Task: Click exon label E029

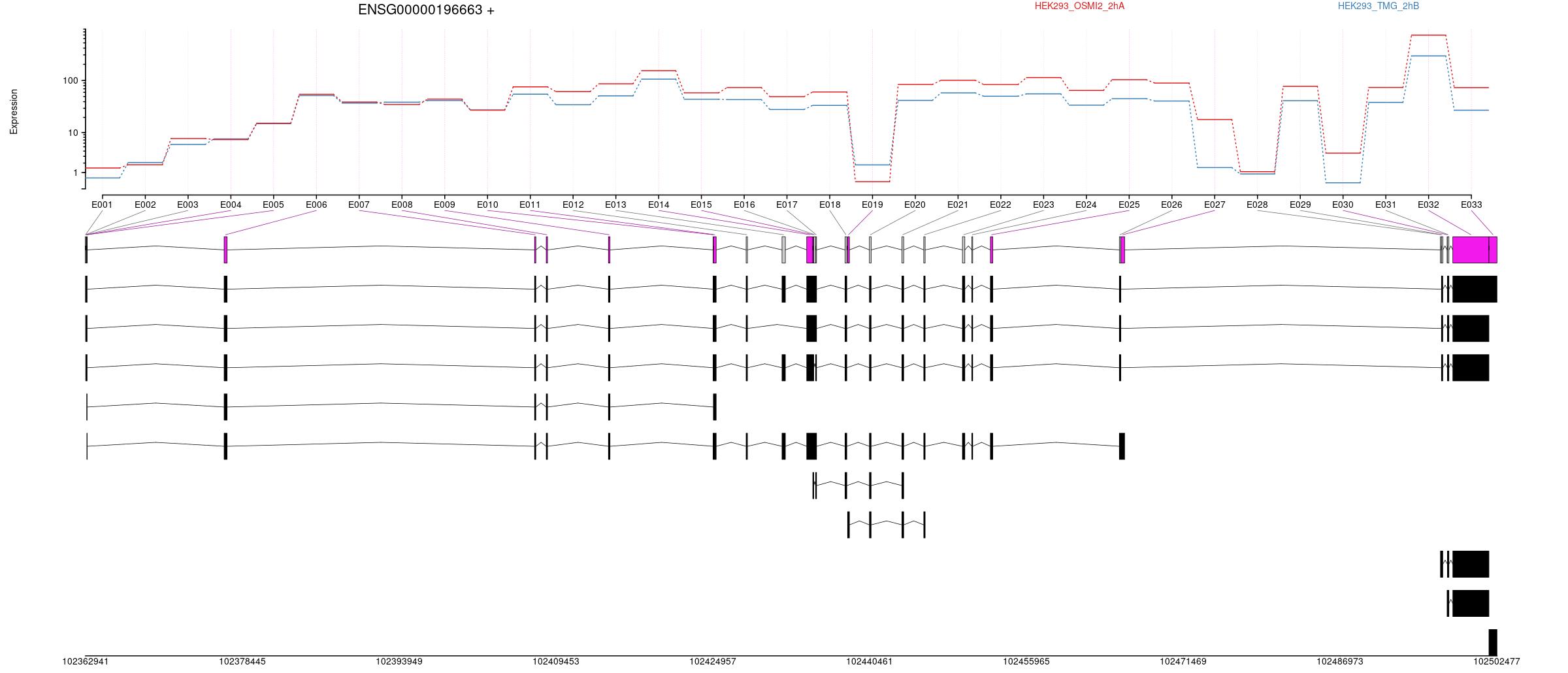Action: 1300,205
